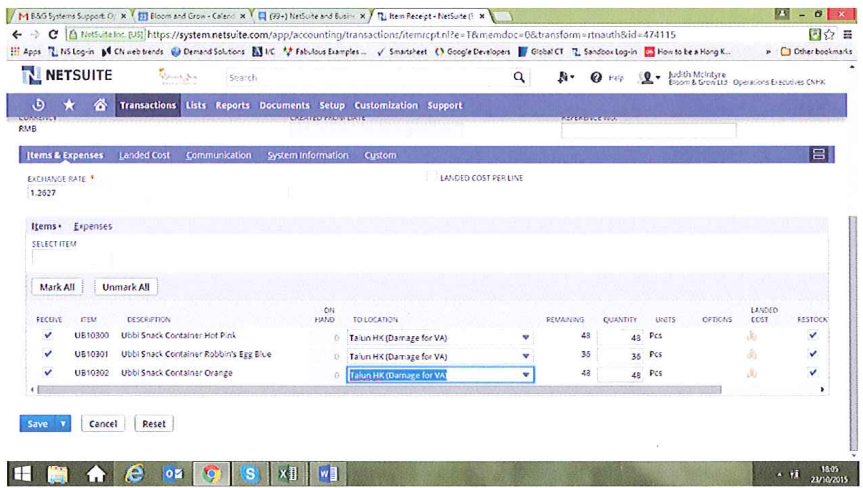Click the search magnifier icon
The image size is (863, 488).
pos(518,78)
